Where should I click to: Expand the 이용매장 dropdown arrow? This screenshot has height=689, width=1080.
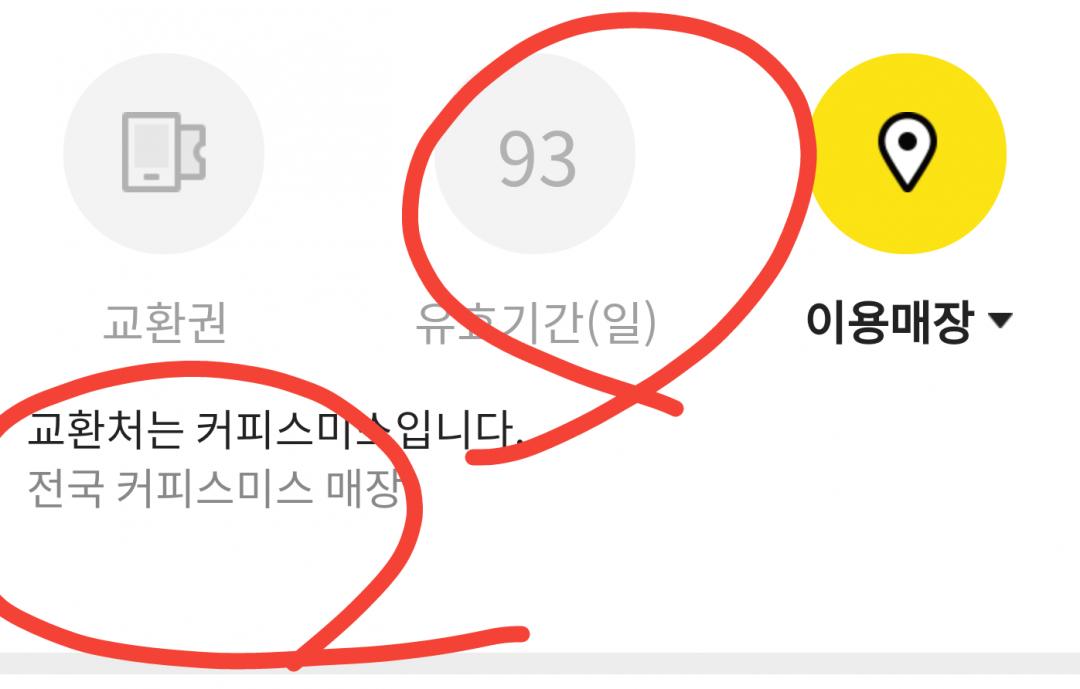pos(1000,320)
